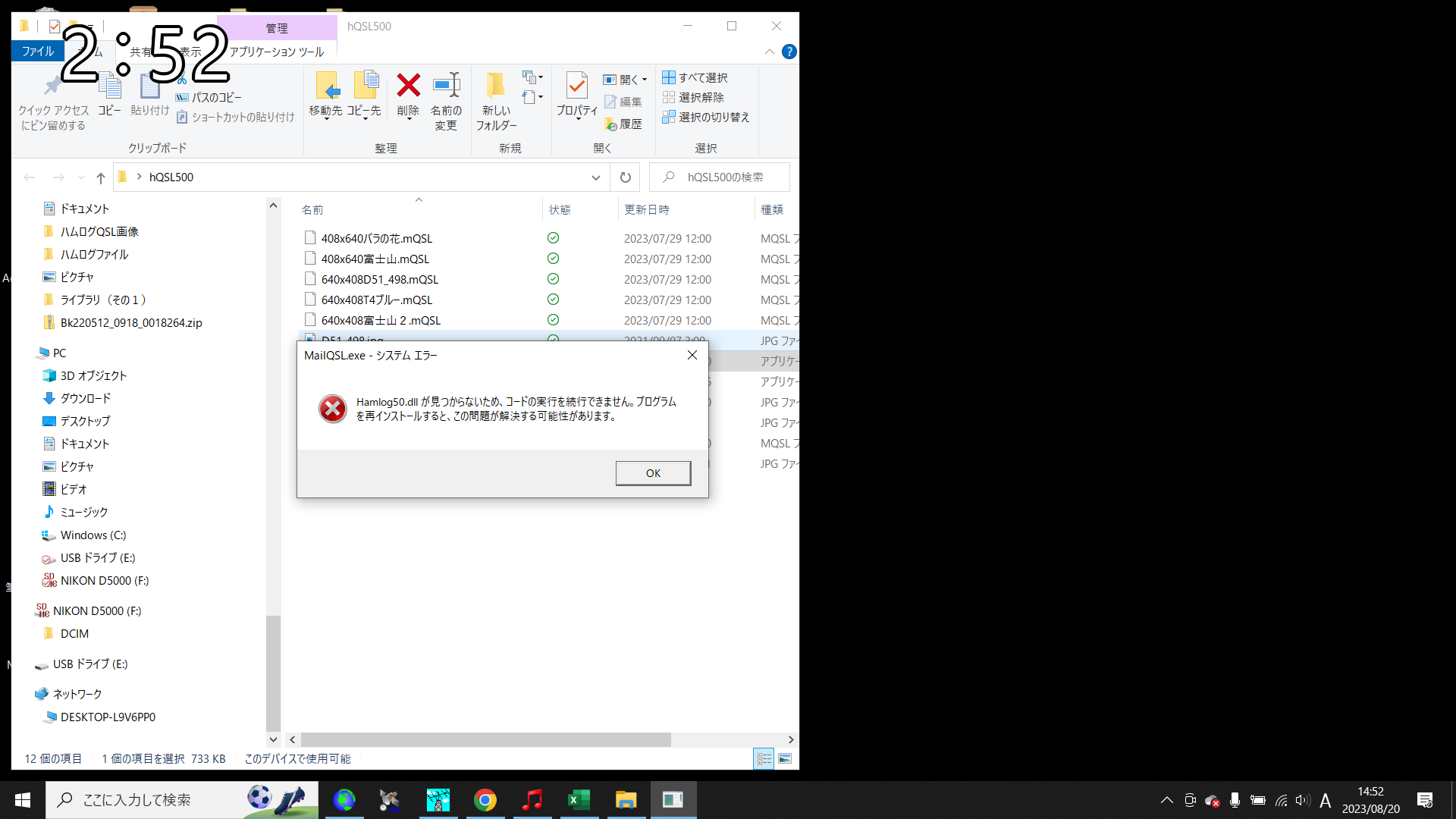Click Select All (すべて選択) in ribbon
Viewport: 1456px width, 819px height.
point(695,77)
